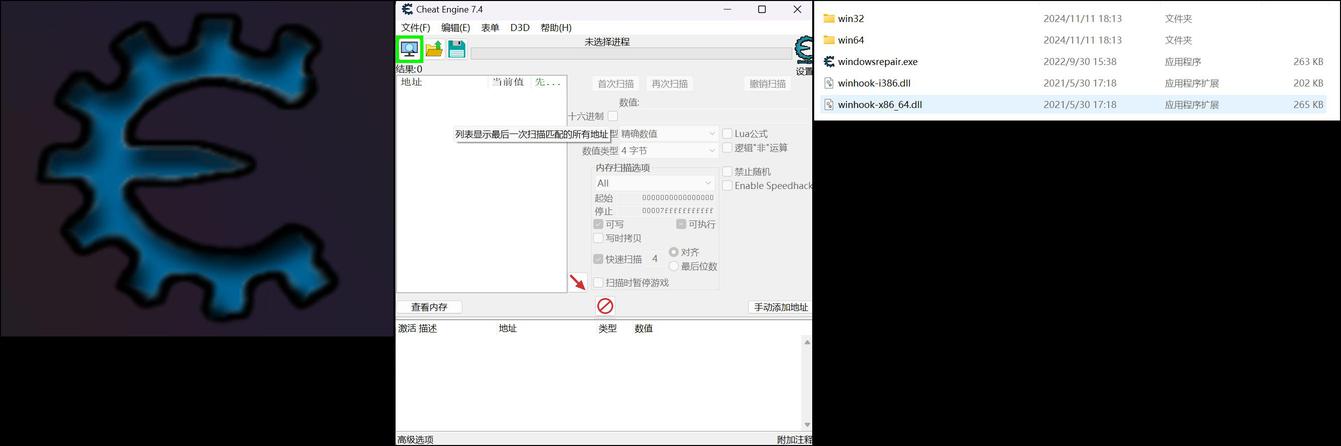Click the Cheat Engine logo settings icon
This screenshot has height=446, width=1341.
point(804,50)
